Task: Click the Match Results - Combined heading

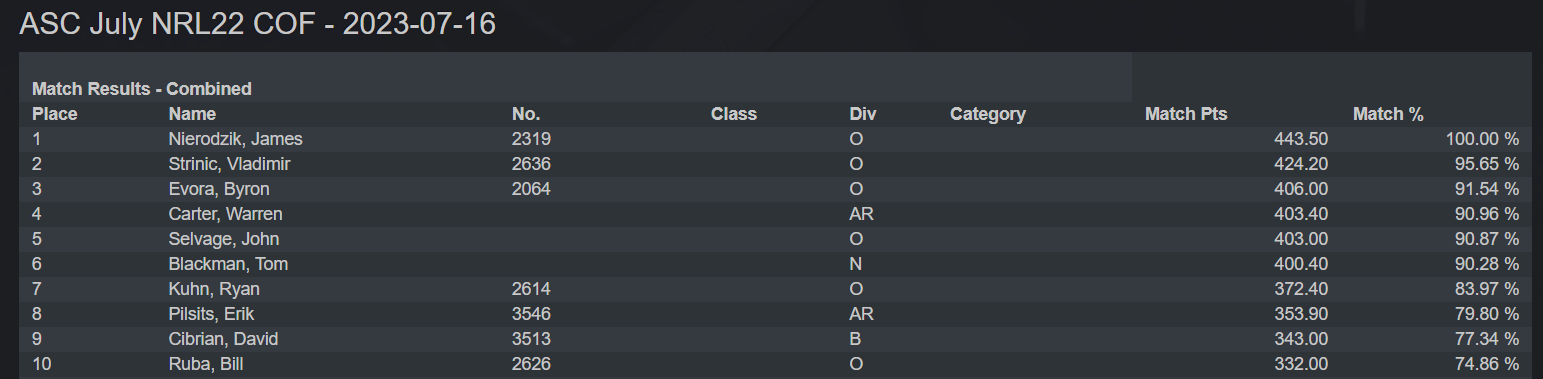Action: point(142,89)
